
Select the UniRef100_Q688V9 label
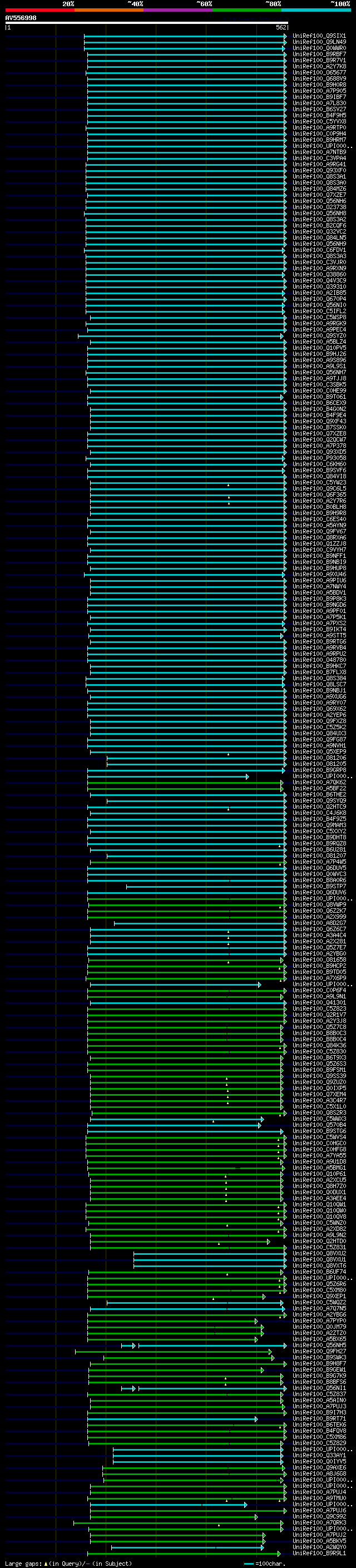coord(319,78)
